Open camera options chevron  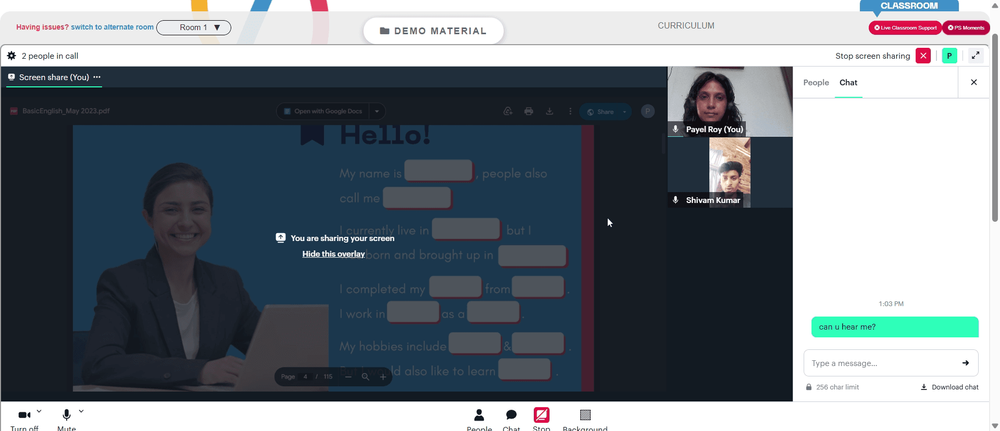pyautogui.click(x=39, y=411)
